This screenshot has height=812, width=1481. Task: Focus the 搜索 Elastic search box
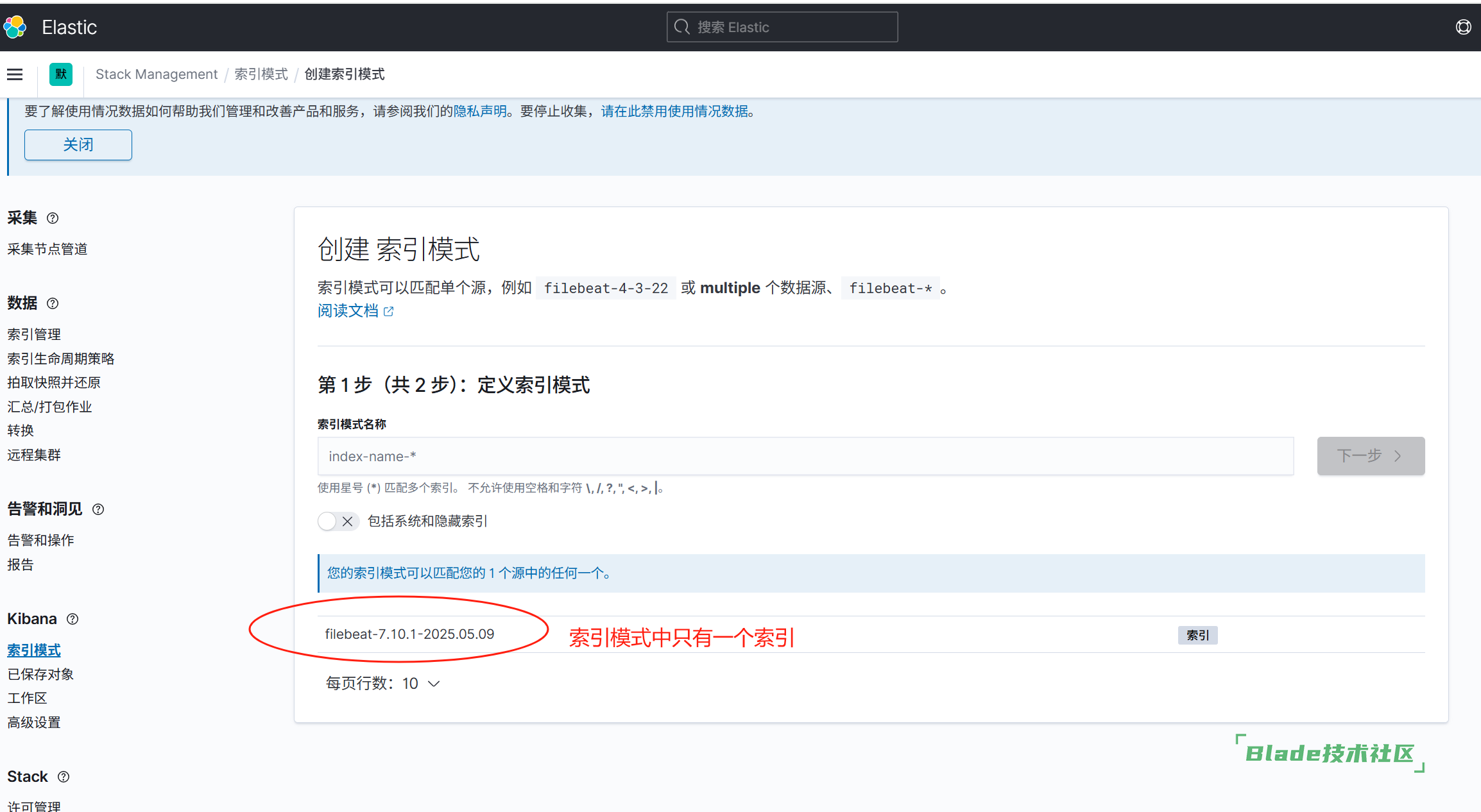782,27
